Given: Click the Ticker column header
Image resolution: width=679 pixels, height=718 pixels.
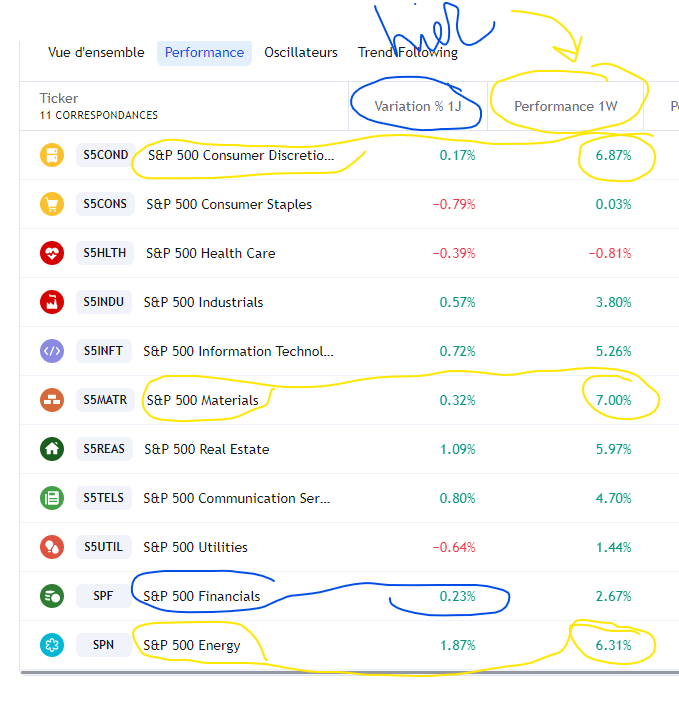Looking at the screenshot, I should (59, 98).
